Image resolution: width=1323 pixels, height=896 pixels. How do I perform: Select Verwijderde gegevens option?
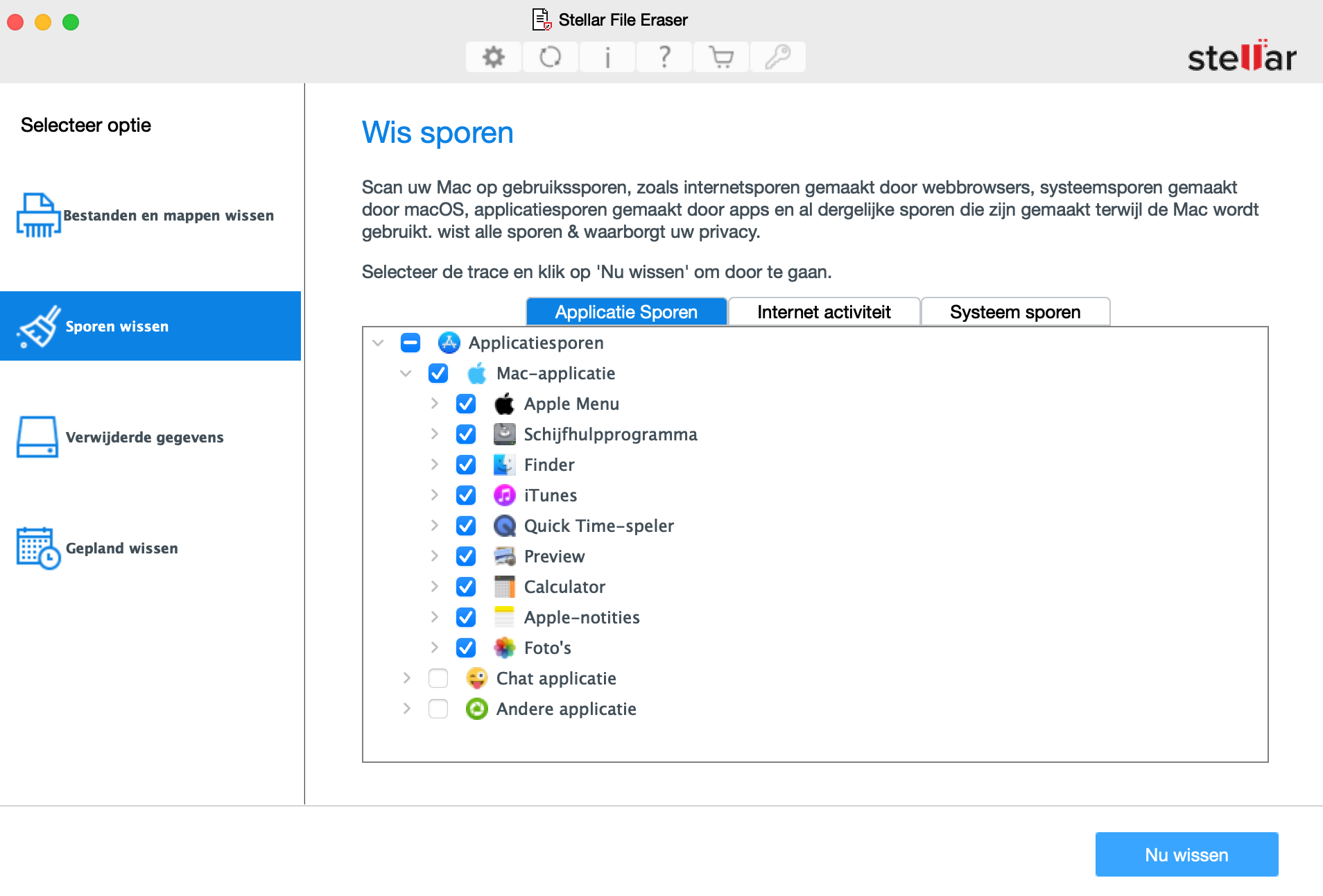[150, 437]
